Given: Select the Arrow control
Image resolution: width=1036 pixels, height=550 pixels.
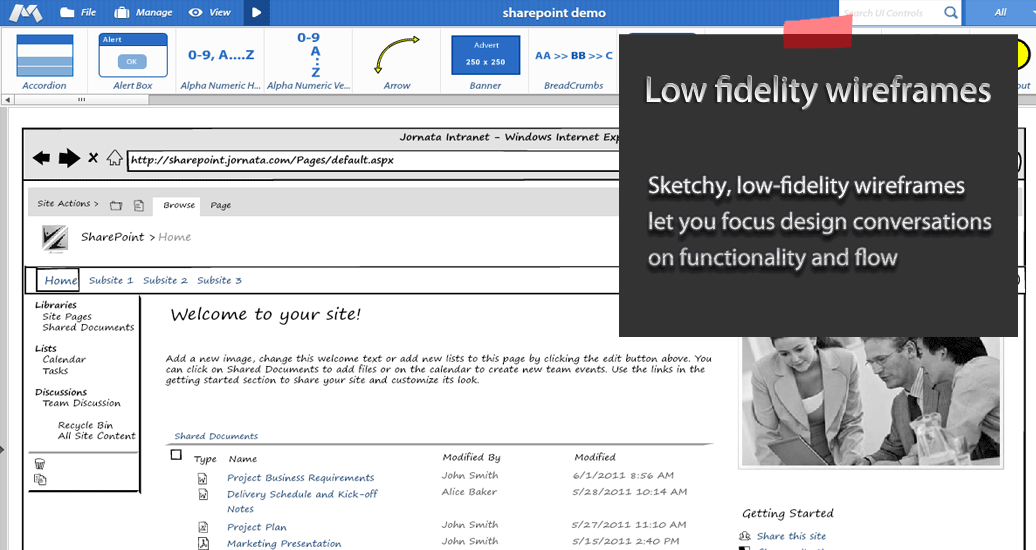Looking at the screenshot, I should (x=396, y=61).
